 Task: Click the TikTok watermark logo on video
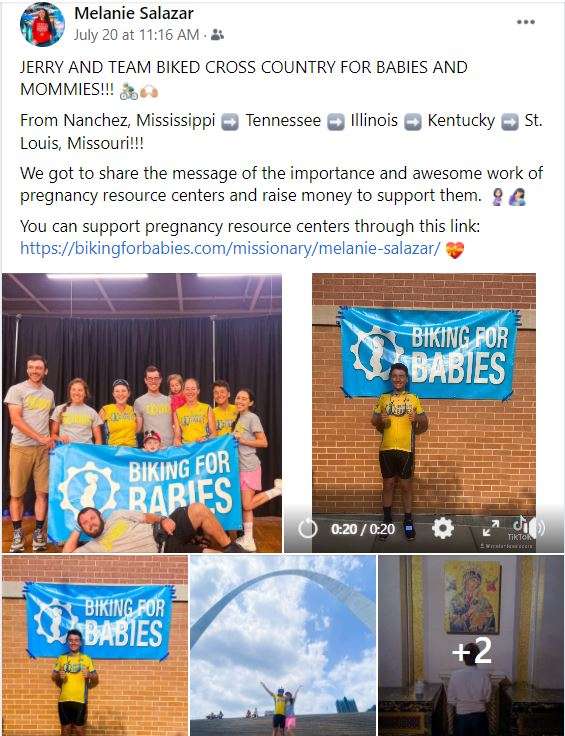coord(520,529)
